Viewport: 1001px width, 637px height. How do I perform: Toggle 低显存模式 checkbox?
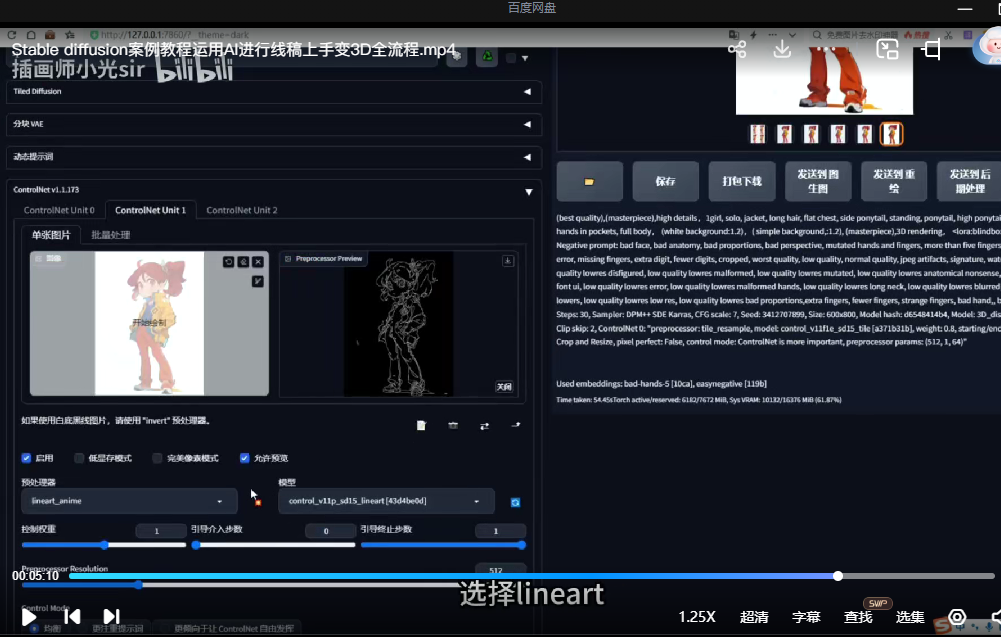[x=79, y=458]
